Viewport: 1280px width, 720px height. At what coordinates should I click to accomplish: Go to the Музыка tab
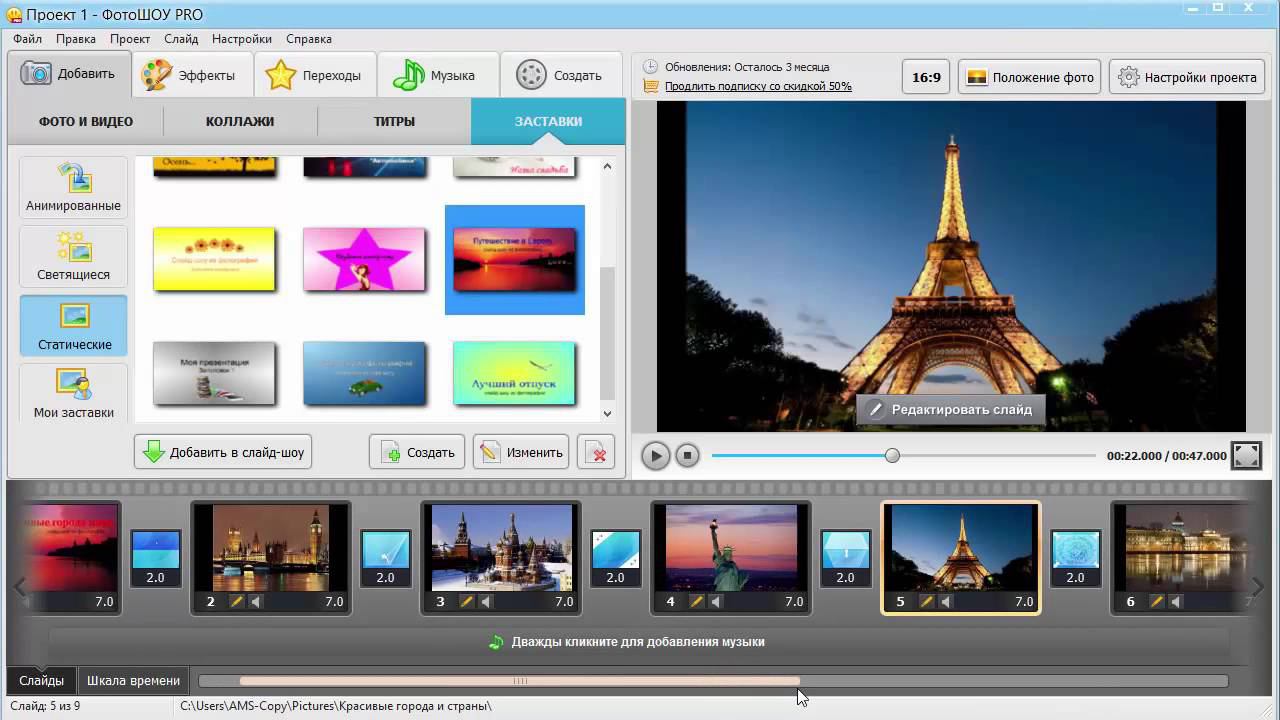tap(438, 75)
